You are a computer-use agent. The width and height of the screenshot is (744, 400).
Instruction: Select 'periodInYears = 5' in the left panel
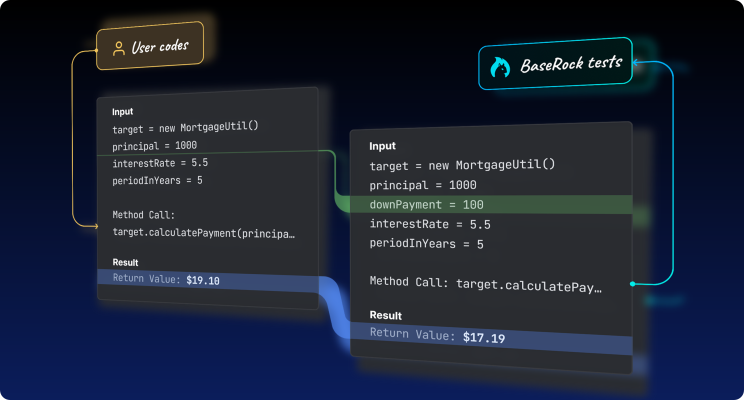pyautogui.click(x=157, y=180)
